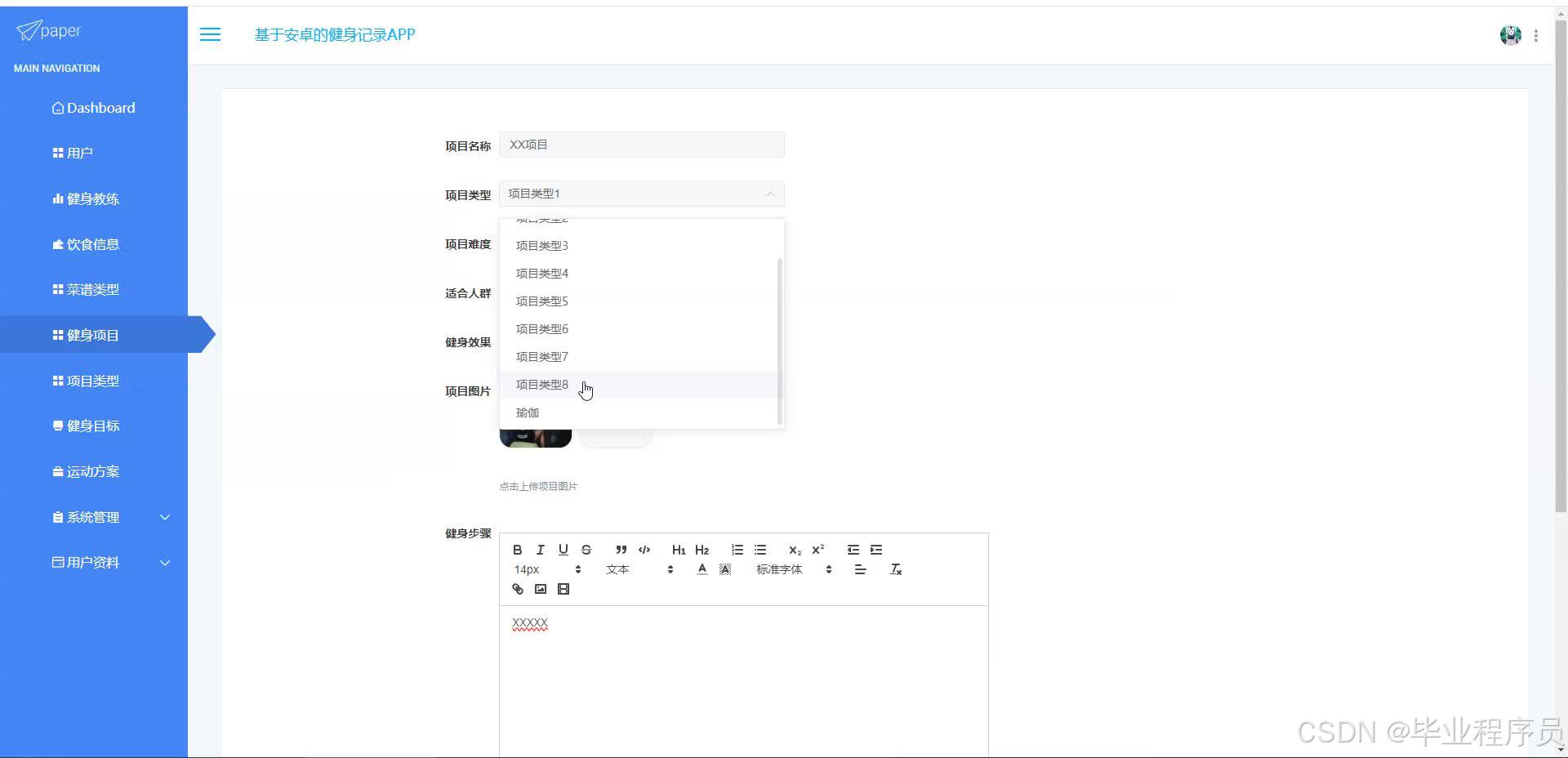
Task: Click the dropdown list scrollbar
Action: click(x=780, y=341)
